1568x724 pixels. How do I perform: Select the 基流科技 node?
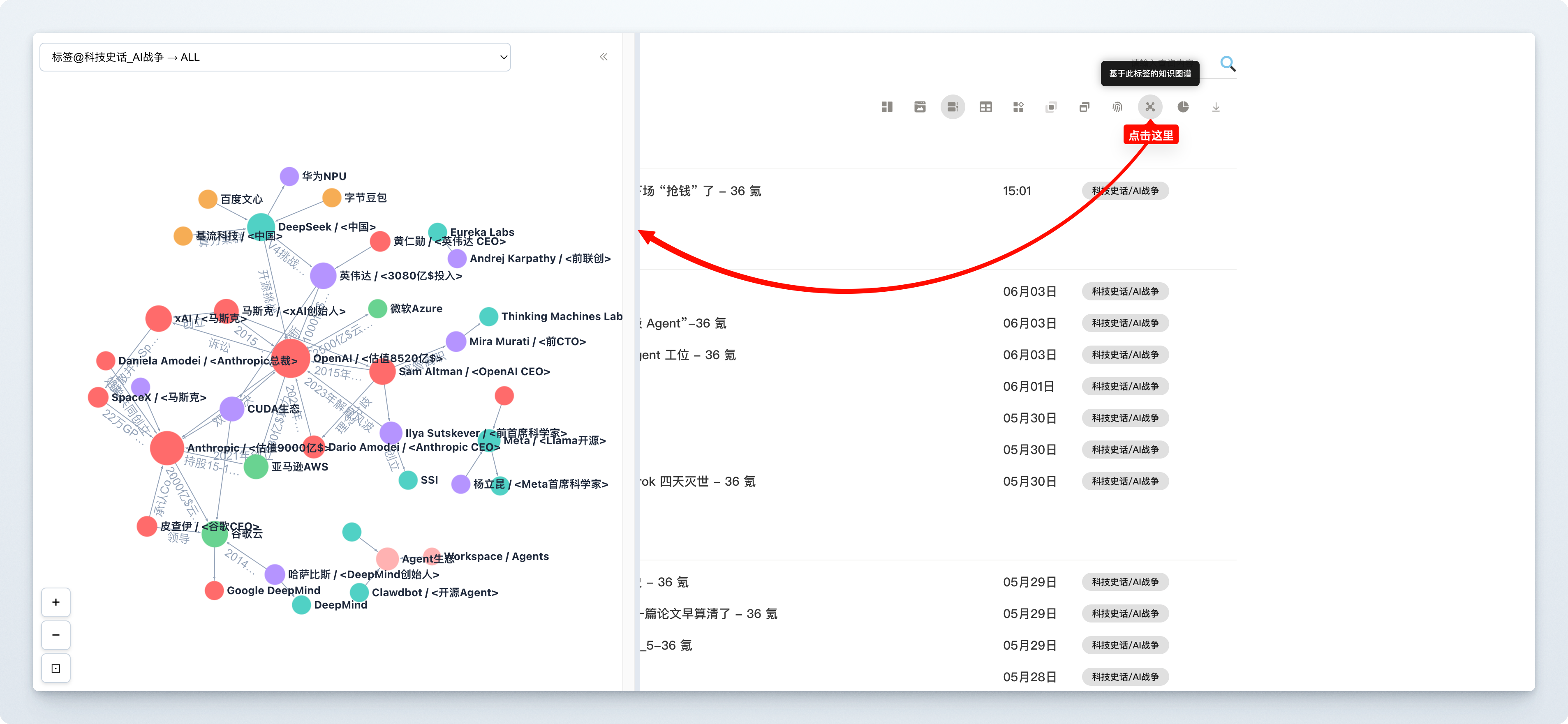[183, 235]
